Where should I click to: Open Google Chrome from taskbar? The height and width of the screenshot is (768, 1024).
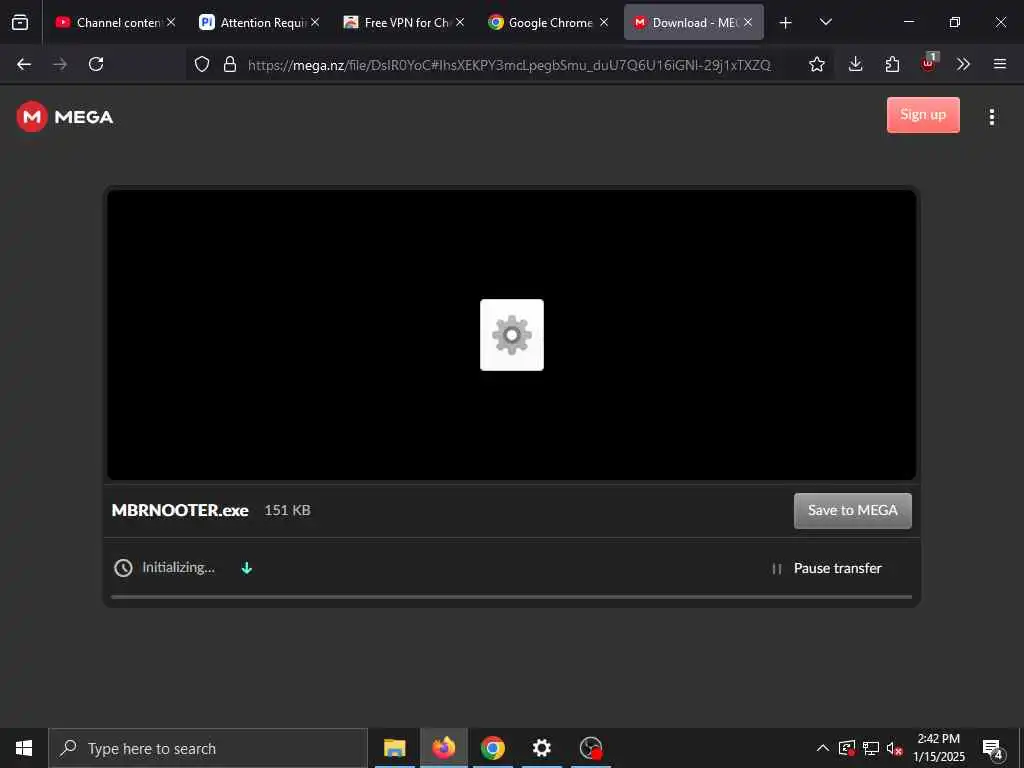[x=492, y=748]
